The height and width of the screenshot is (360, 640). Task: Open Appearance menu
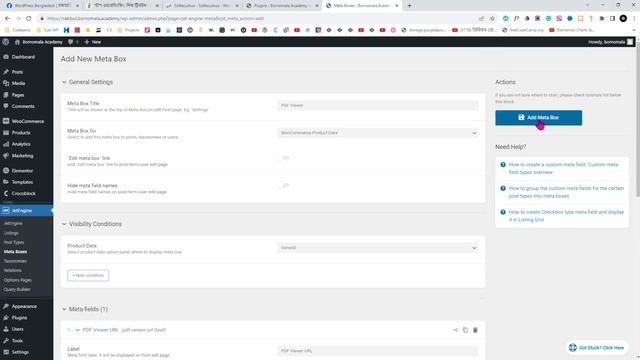(24, 306)
